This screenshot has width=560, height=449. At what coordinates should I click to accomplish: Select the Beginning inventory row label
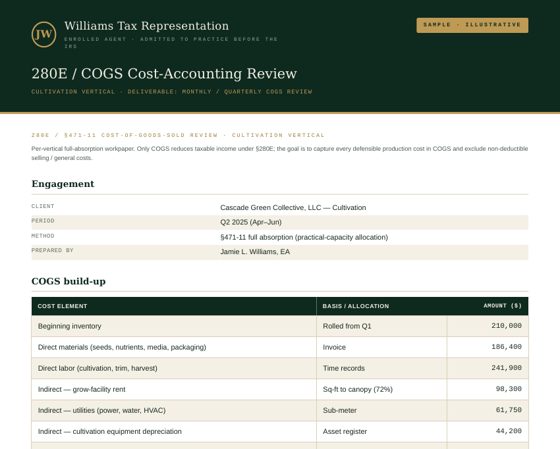tap(70, 326)
